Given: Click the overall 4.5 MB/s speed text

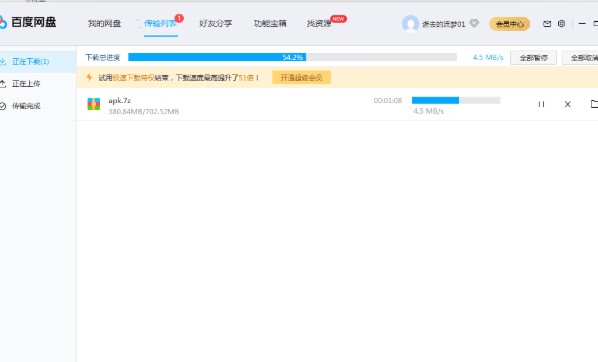Looking at the screenshot, I should pyautogui.click(x=488, y=57).
